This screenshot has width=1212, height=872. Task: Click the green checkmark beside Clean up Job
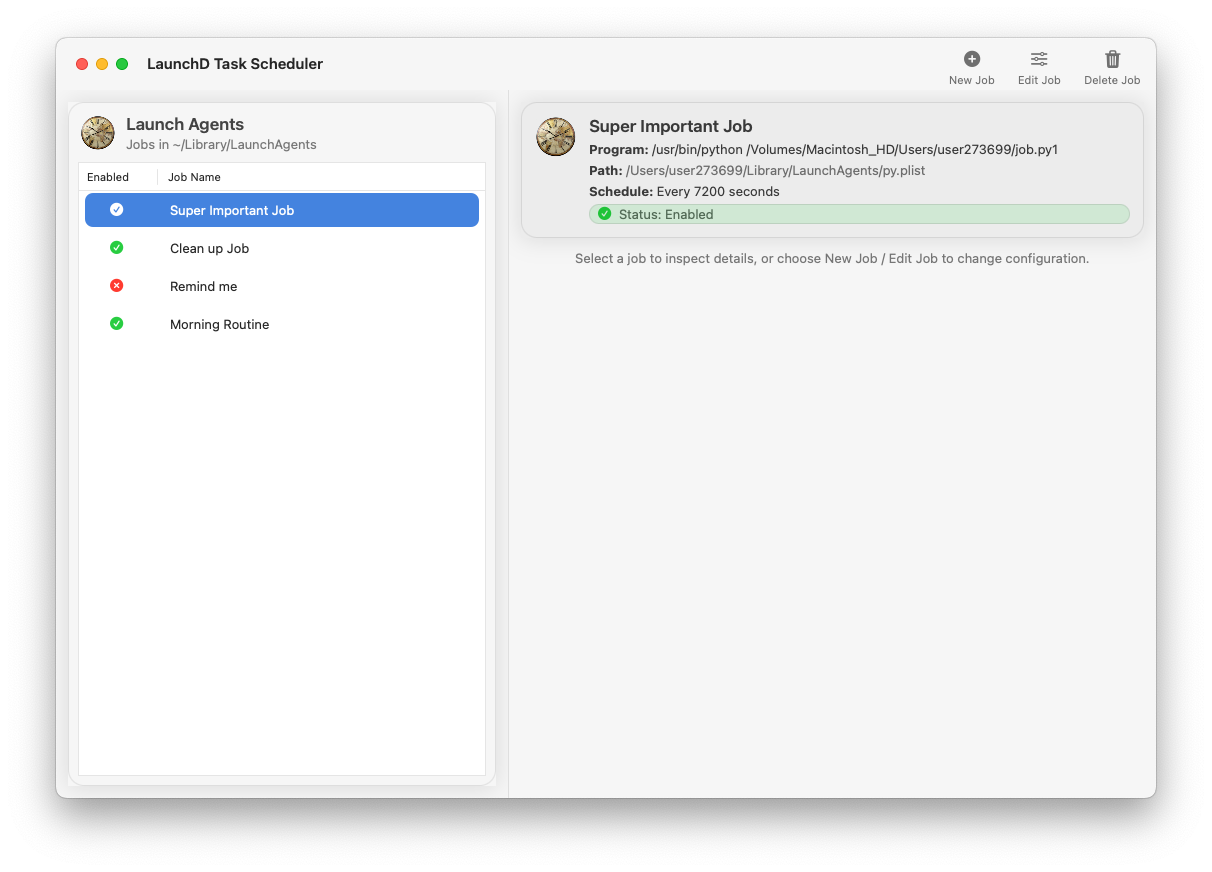click(117, 247)
